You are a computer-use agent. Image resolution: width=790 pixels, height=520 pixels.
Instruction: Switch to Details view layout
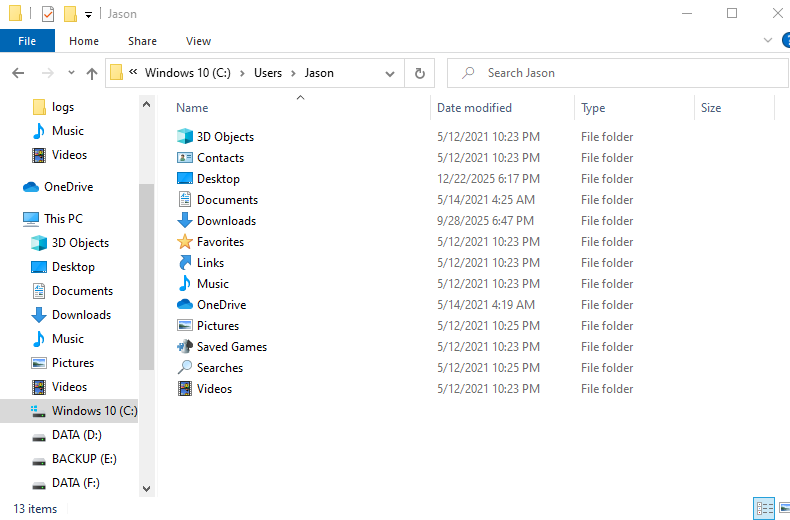(x=764, y=508)
